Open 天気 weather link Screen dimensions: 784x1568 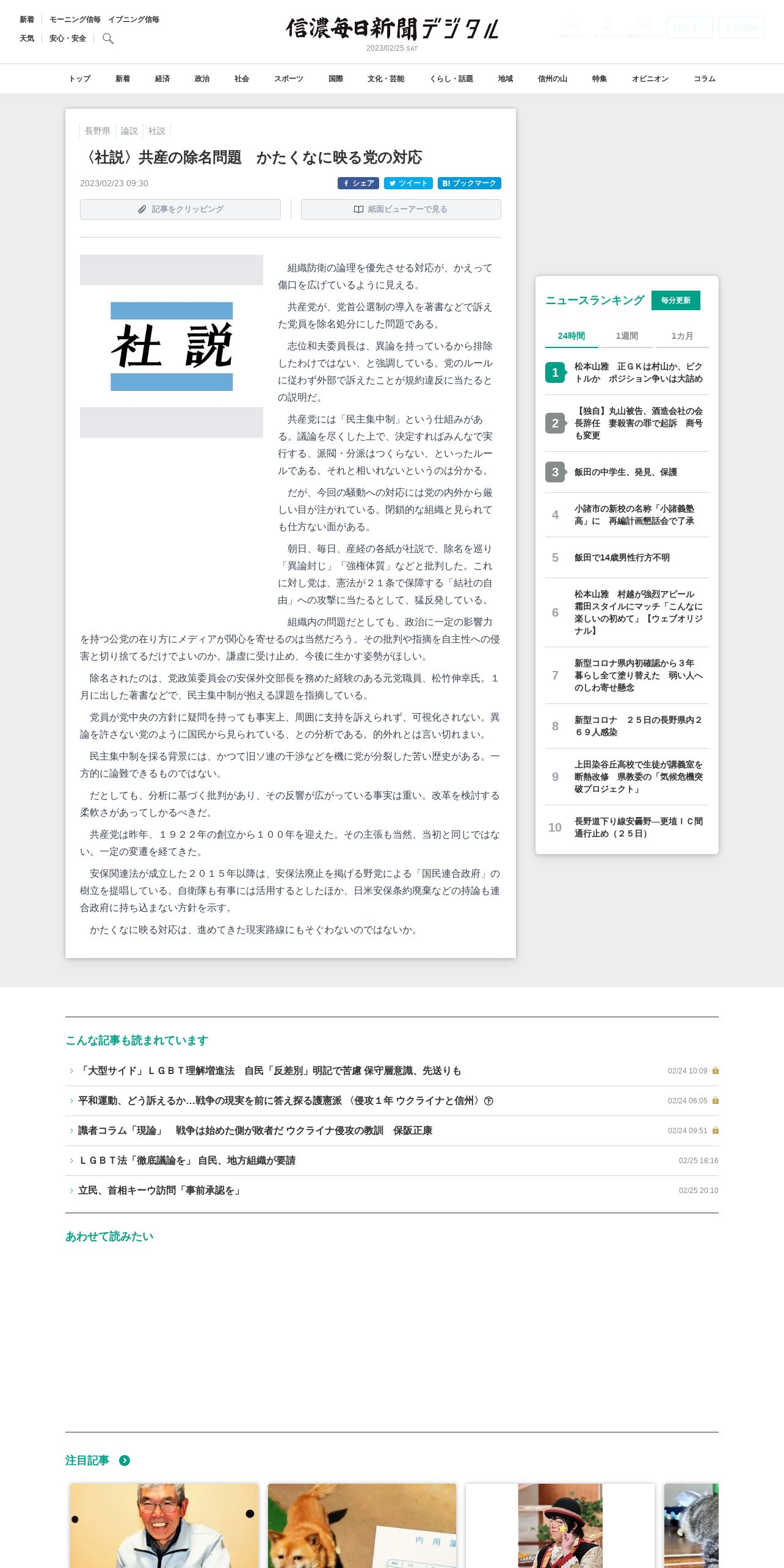27,38
